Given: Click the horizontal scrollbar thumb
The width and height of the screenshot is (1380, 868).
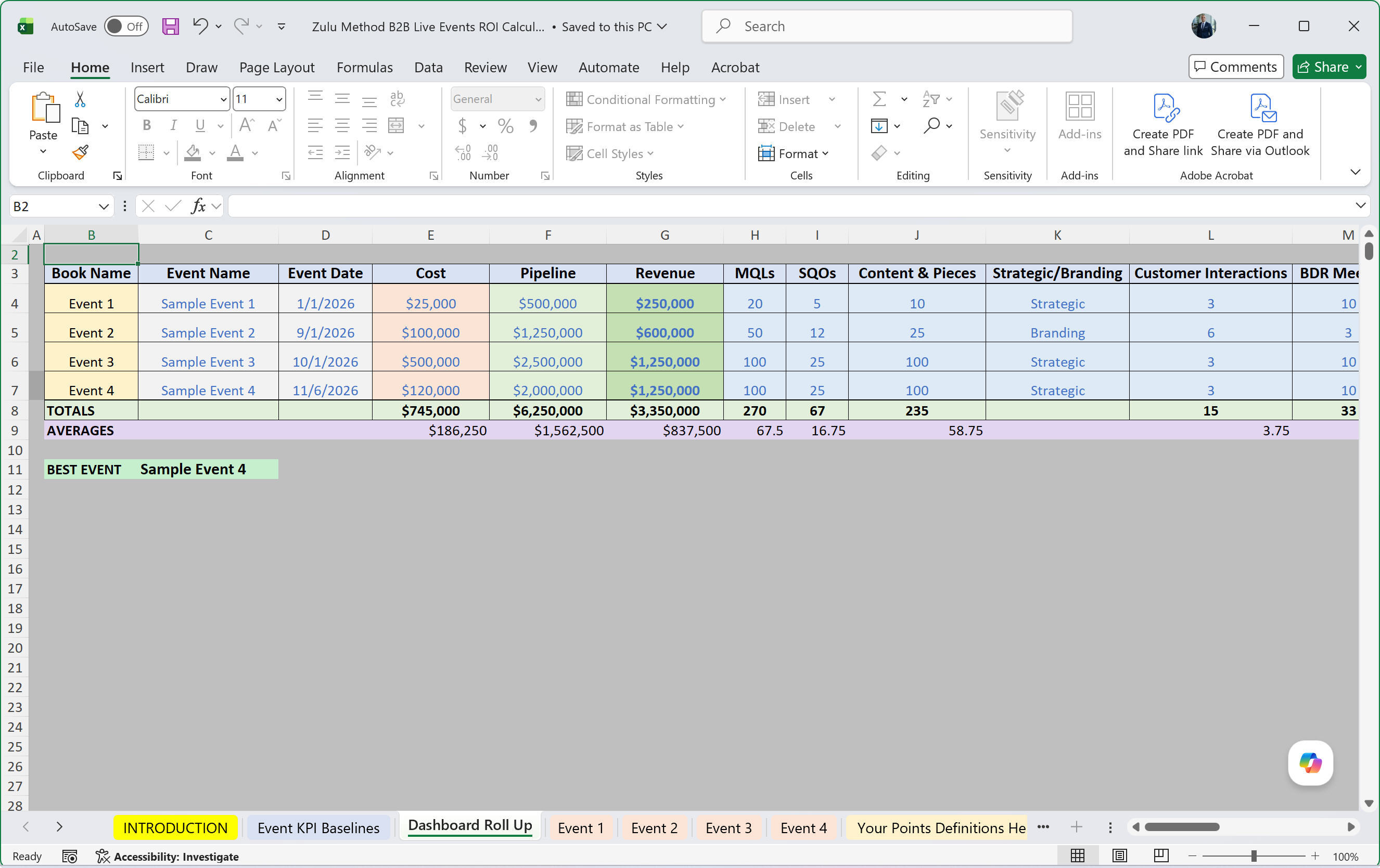Looking at the screenshot, I should coord(1182,826).
